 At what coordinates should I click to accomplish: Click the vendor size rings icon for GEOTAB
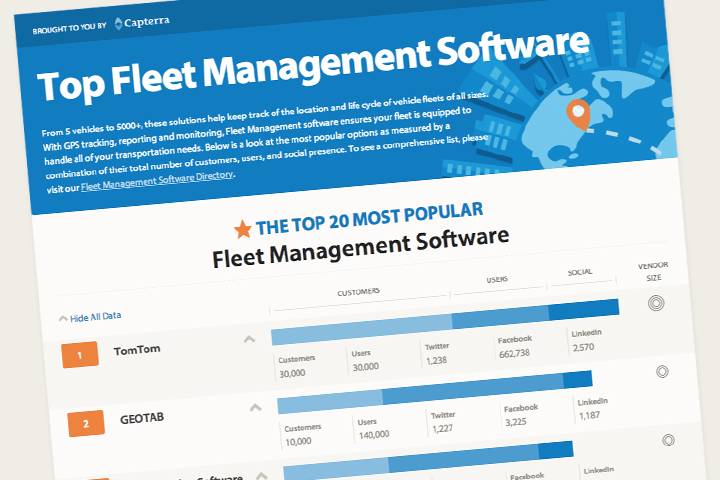662,372
